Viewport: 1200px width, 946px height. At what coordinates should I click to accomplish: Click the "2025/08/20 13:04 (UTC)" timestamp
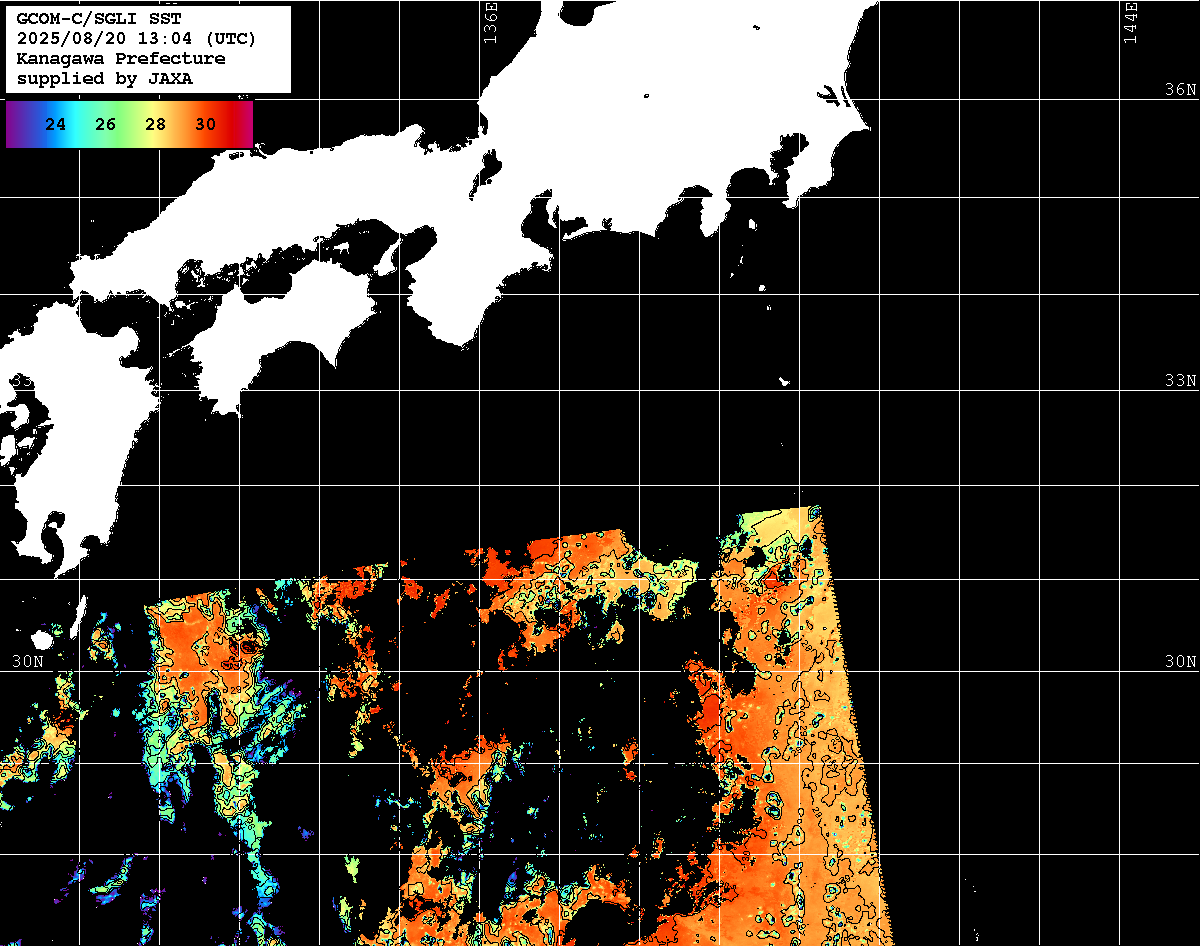tap(137, 39)
